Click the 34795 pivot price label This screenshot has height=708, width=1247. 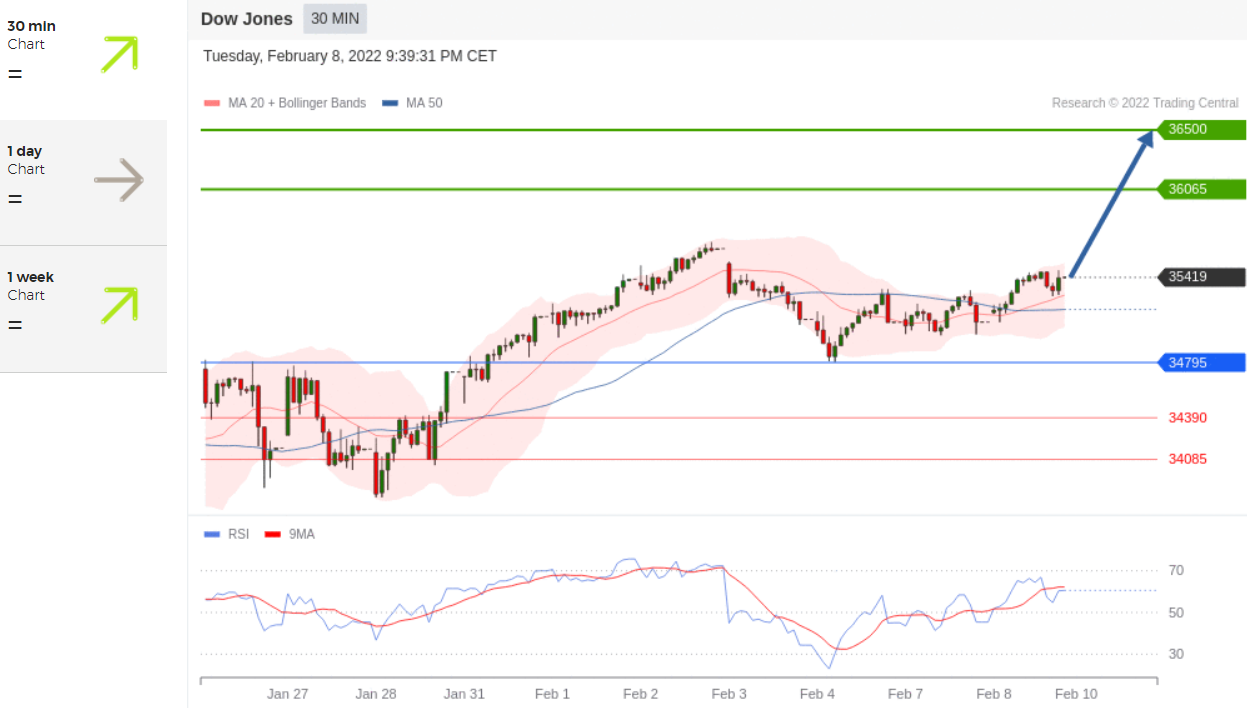pyautogui.click(x=1201, y=362)
